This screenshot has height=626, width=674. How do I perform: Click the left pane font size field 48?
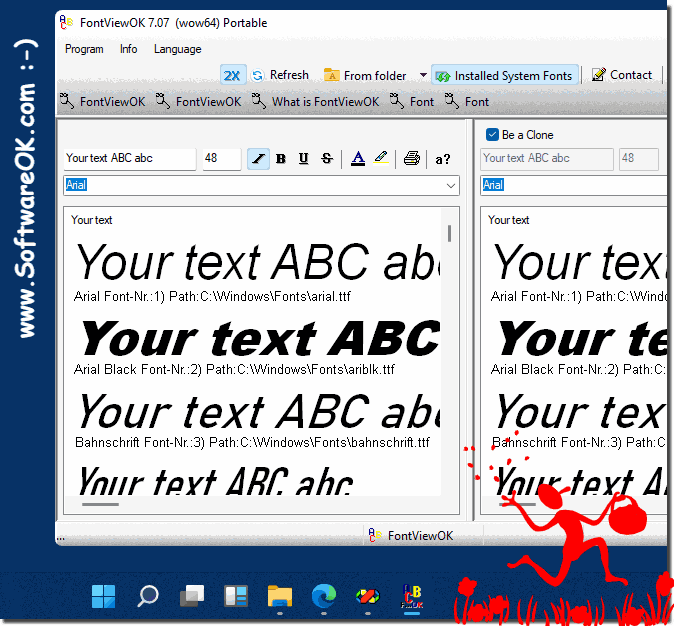(222, 159)
